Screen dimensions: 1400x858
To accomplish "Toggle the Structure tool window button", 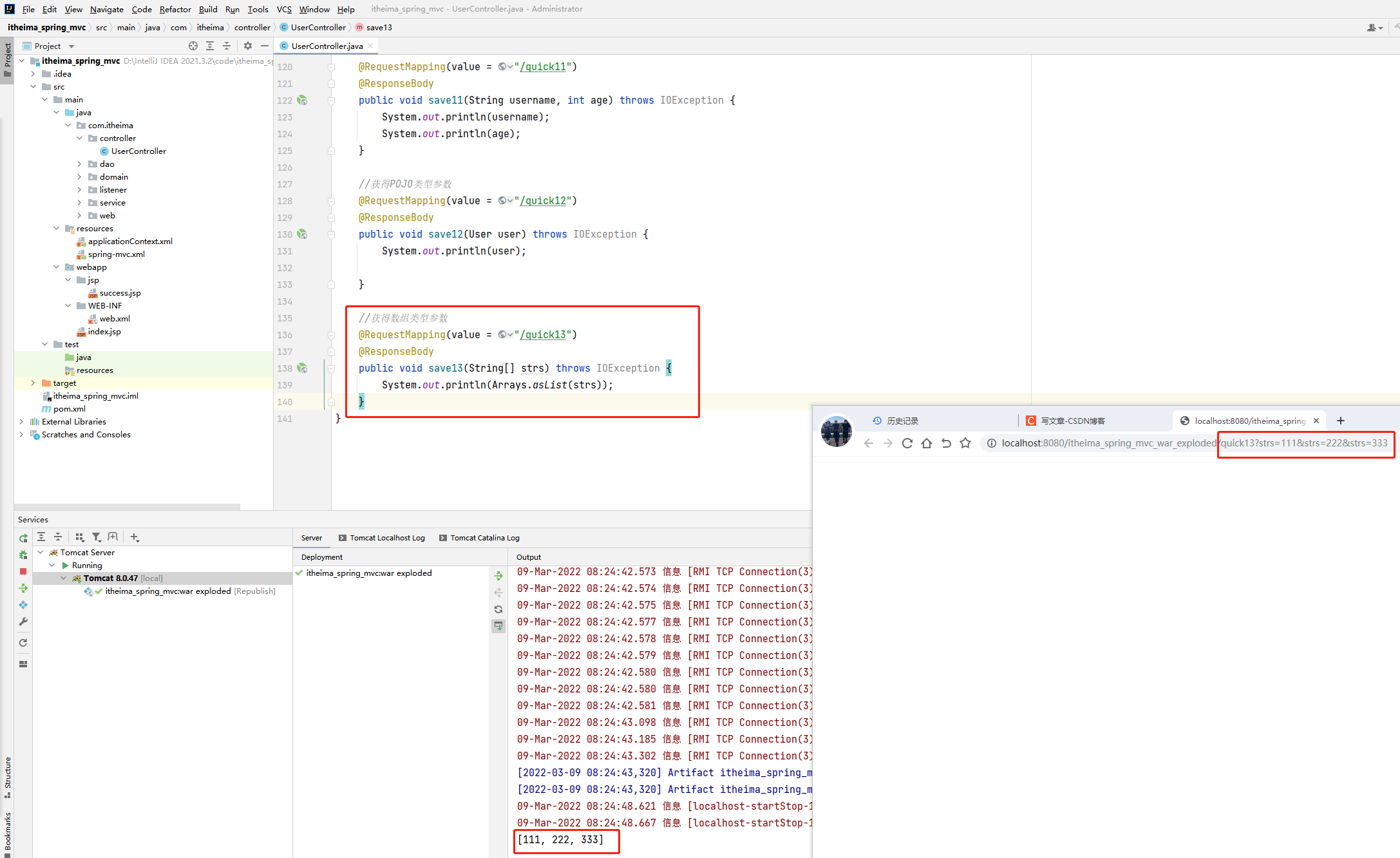I will (x=8, y=776).
